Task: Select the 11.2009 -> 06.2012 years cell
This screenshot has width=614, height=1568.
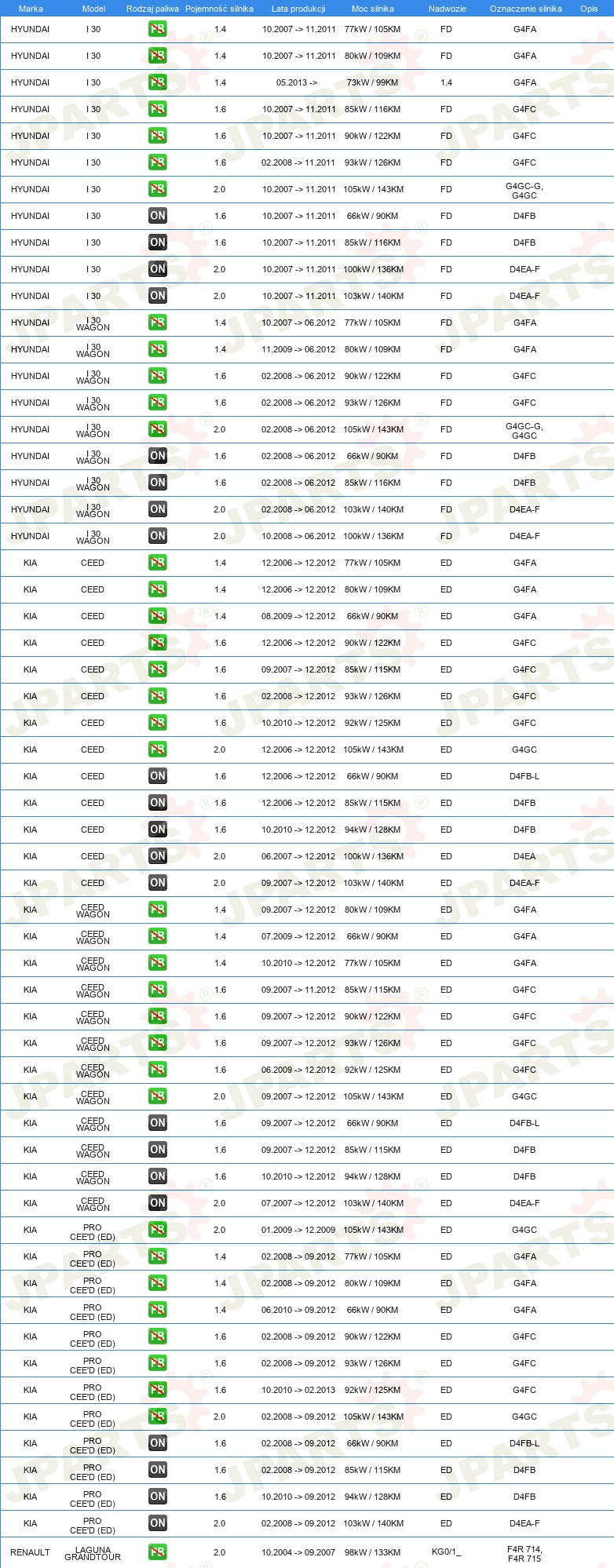Action: coord(298,349)
